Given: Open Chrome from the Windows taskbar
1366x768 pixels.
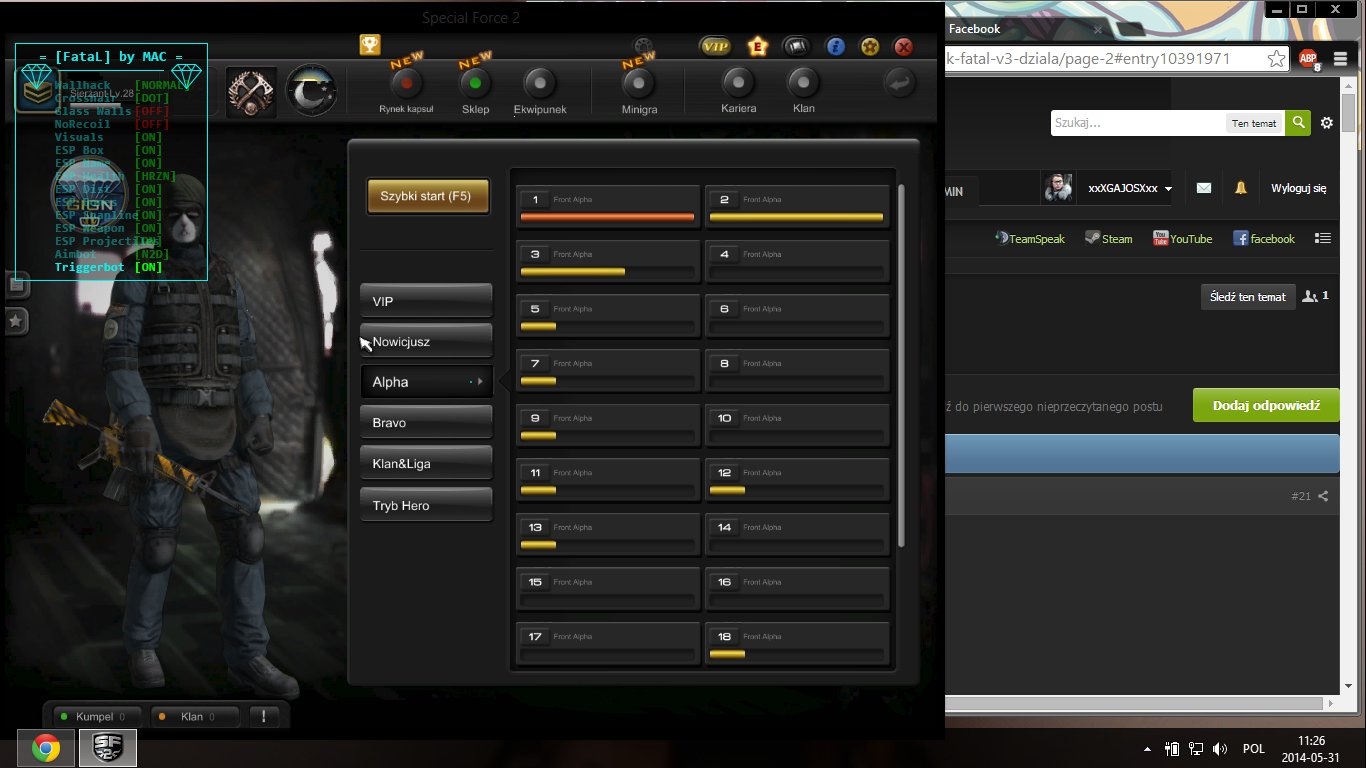Looking at the screenshot, I should coord(46,748).
